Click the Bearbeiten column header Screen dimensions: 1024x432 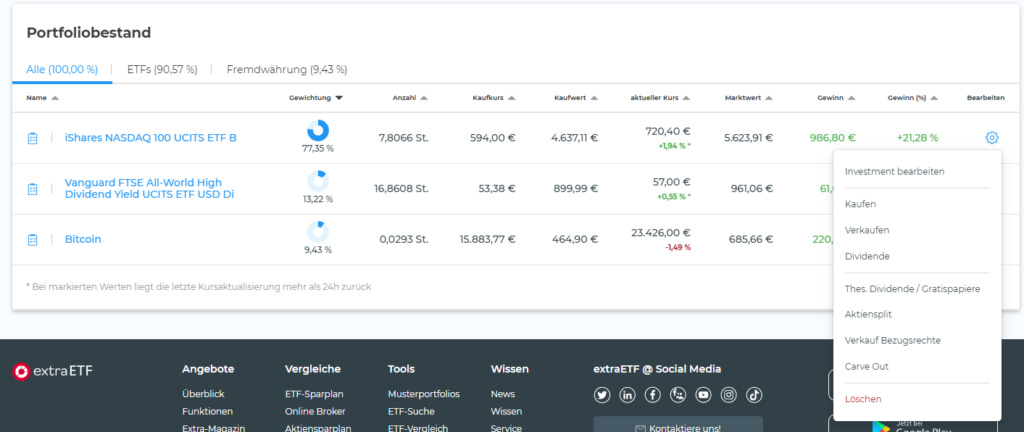coord(985,98)
